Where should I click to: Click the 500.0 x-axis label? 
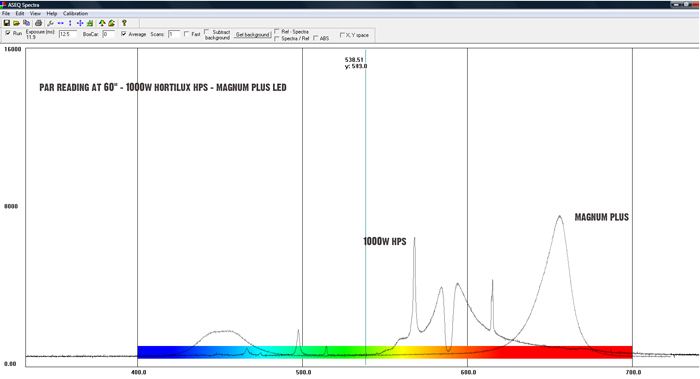[303, 372]
